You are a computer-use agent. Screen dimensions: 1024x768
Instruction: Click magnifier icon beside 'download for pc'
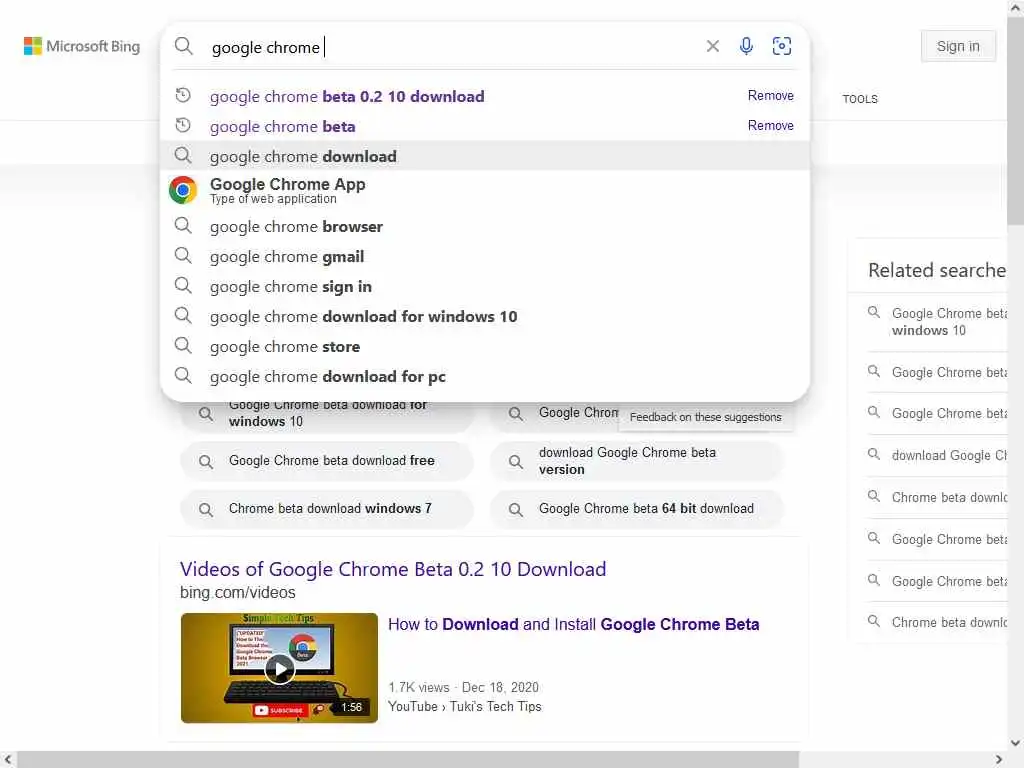[x=184, y=376]
